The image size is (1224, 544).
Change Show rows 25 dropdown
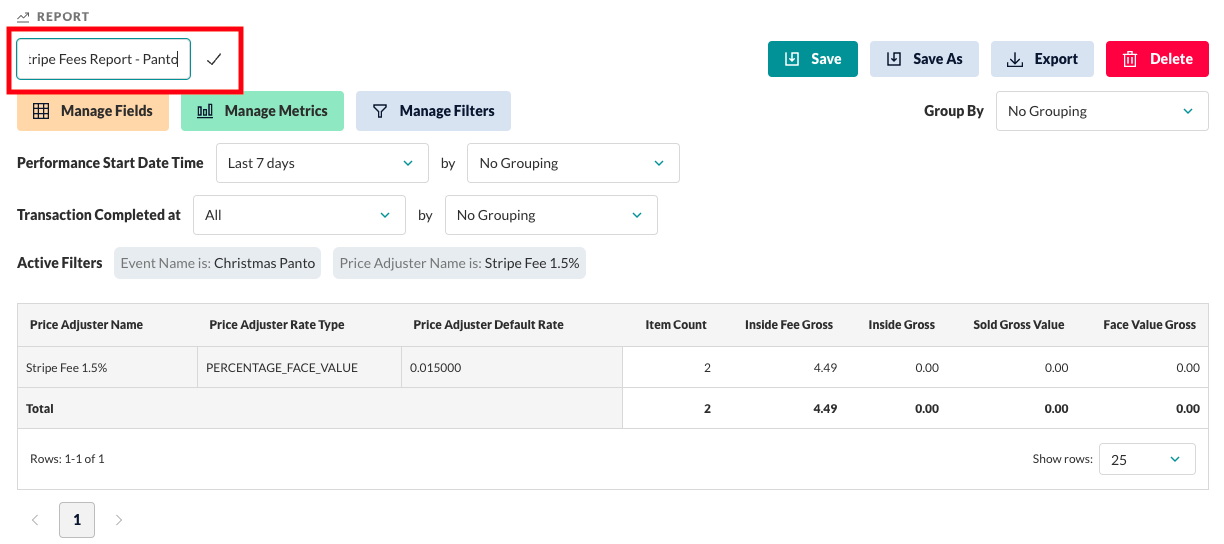[x=1147, y=459]
